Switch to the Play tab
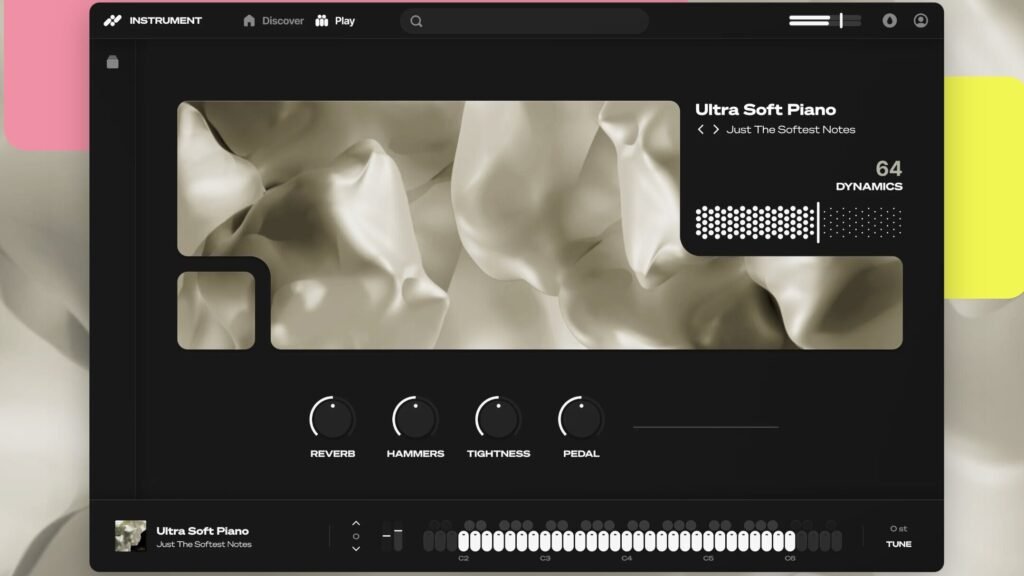Viewport: 1024px width, 576px height. point(335,21)
